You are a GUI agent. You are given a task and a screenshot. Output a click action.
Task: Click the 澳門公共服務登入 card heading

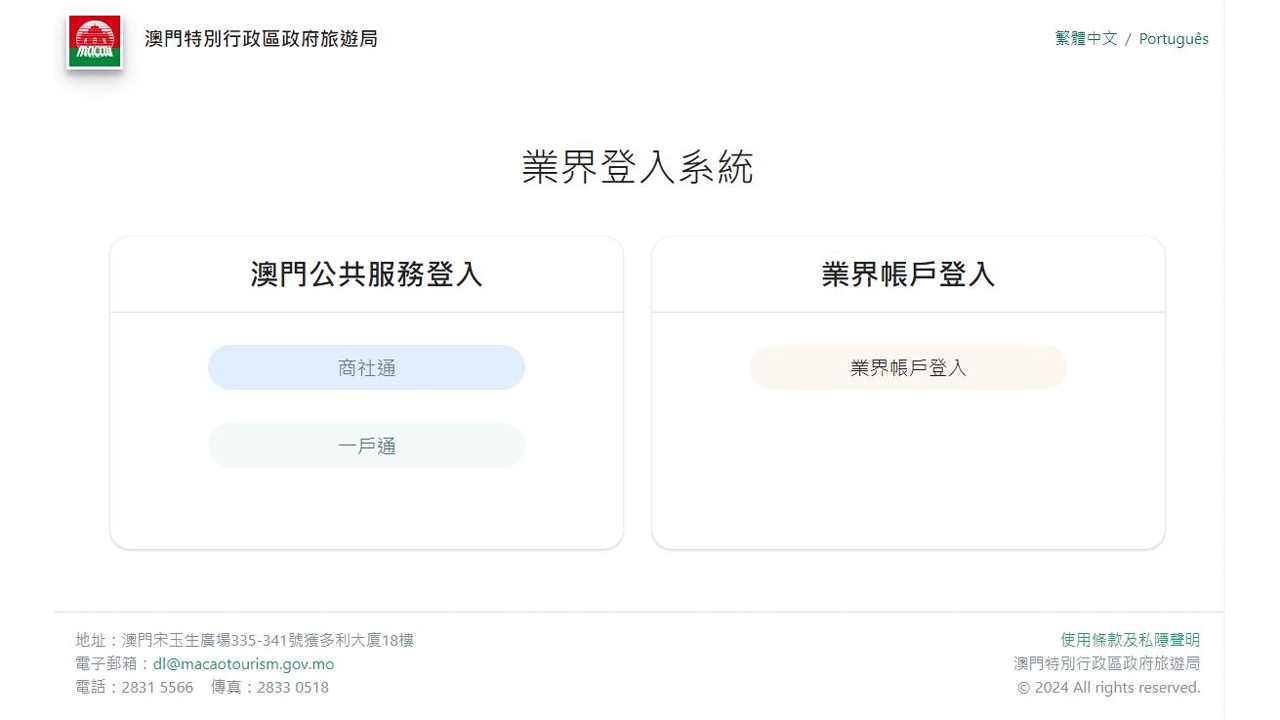point(366,274)
